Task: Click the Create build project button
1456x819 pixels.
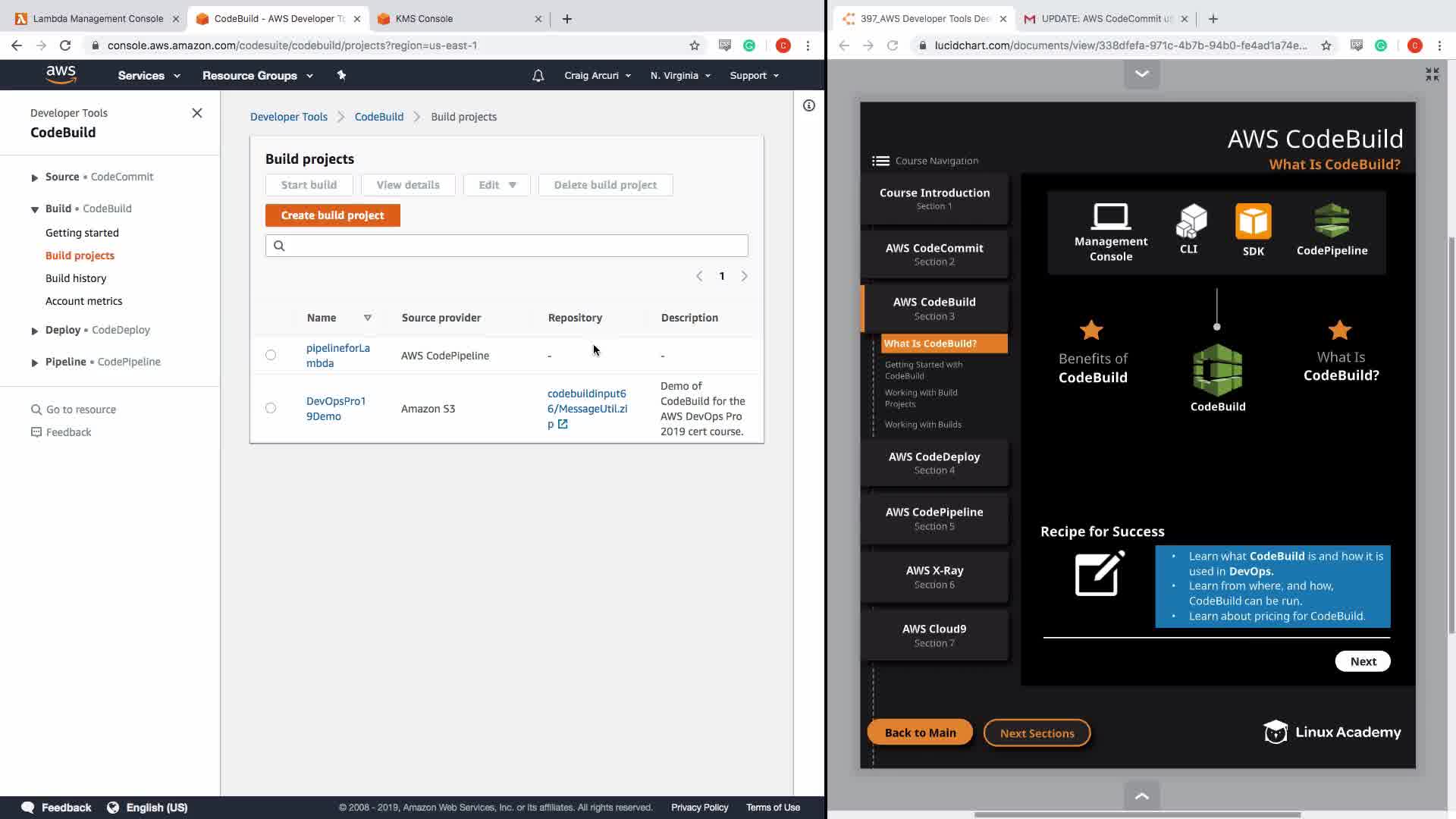Action: click(332, 215)
